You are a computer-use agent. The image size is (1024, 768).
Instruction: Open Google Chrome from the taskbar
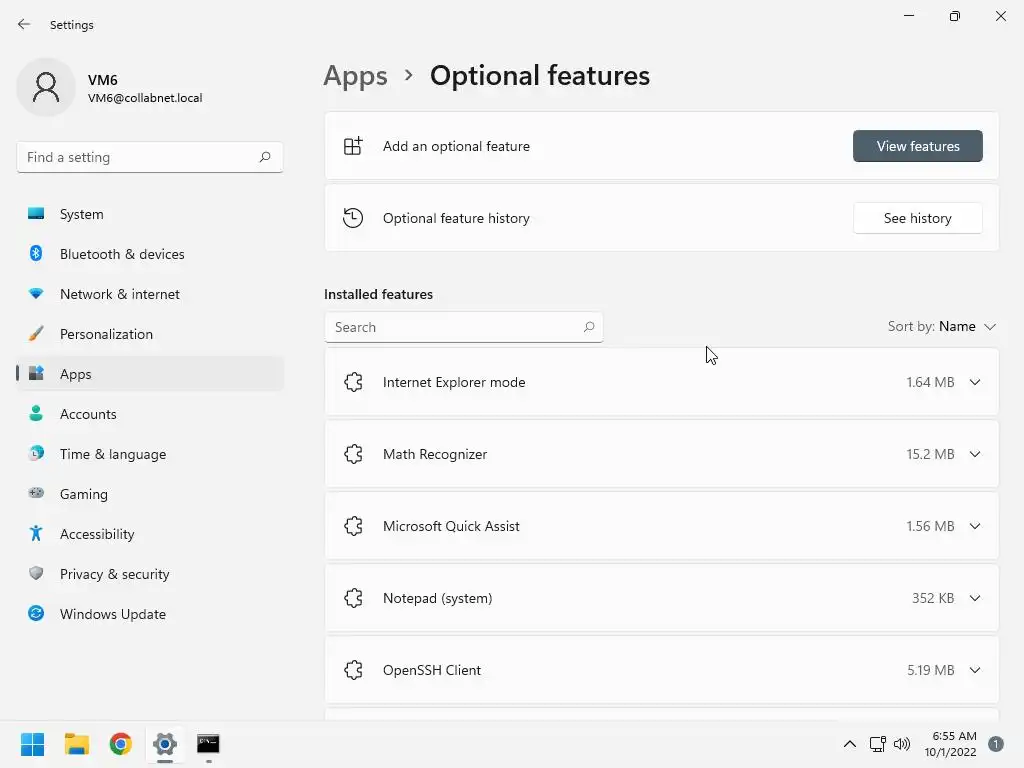click(121, 744)
